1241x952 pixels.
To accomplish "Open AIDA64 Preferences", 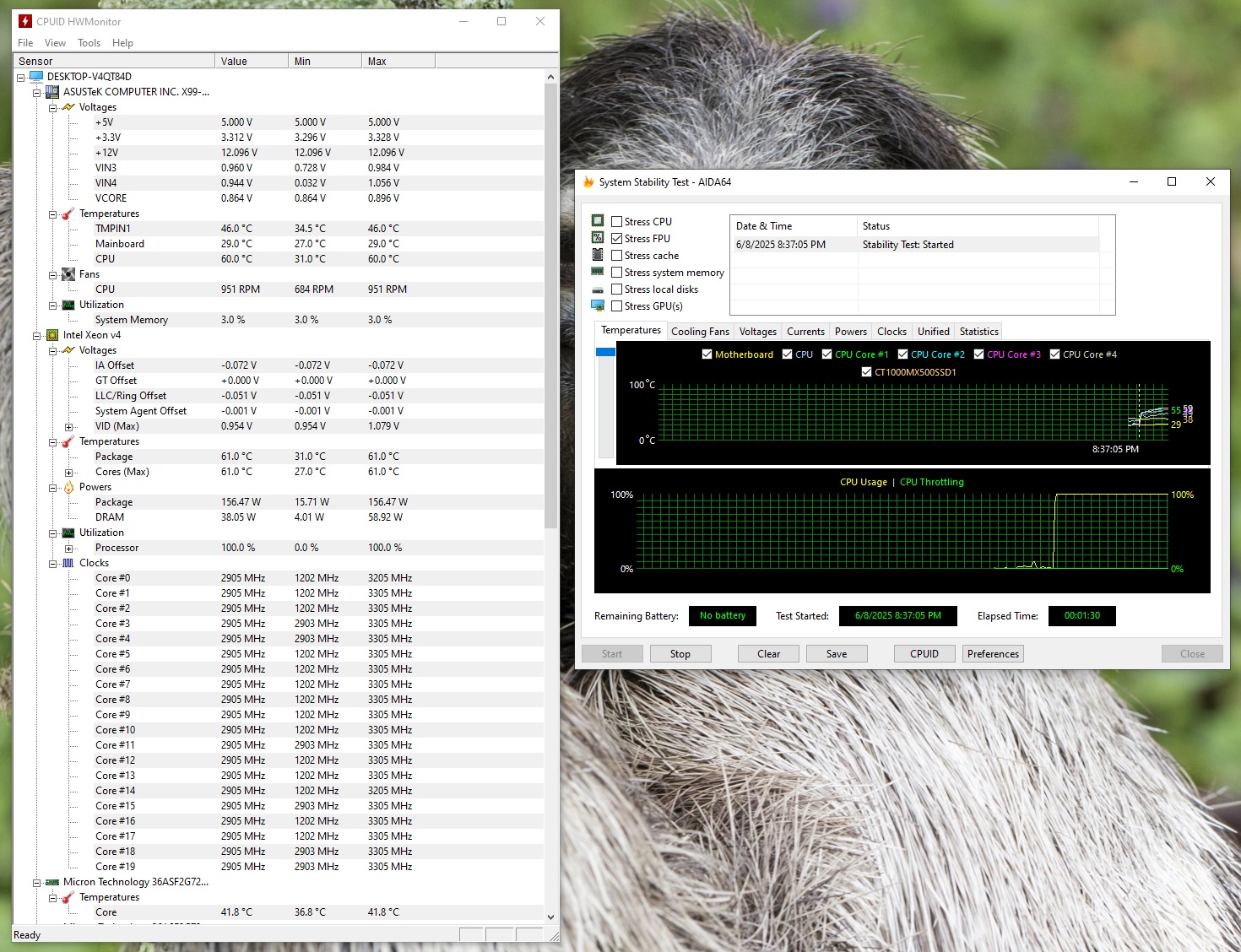I will pyautogui.click(x=994, y=654).
